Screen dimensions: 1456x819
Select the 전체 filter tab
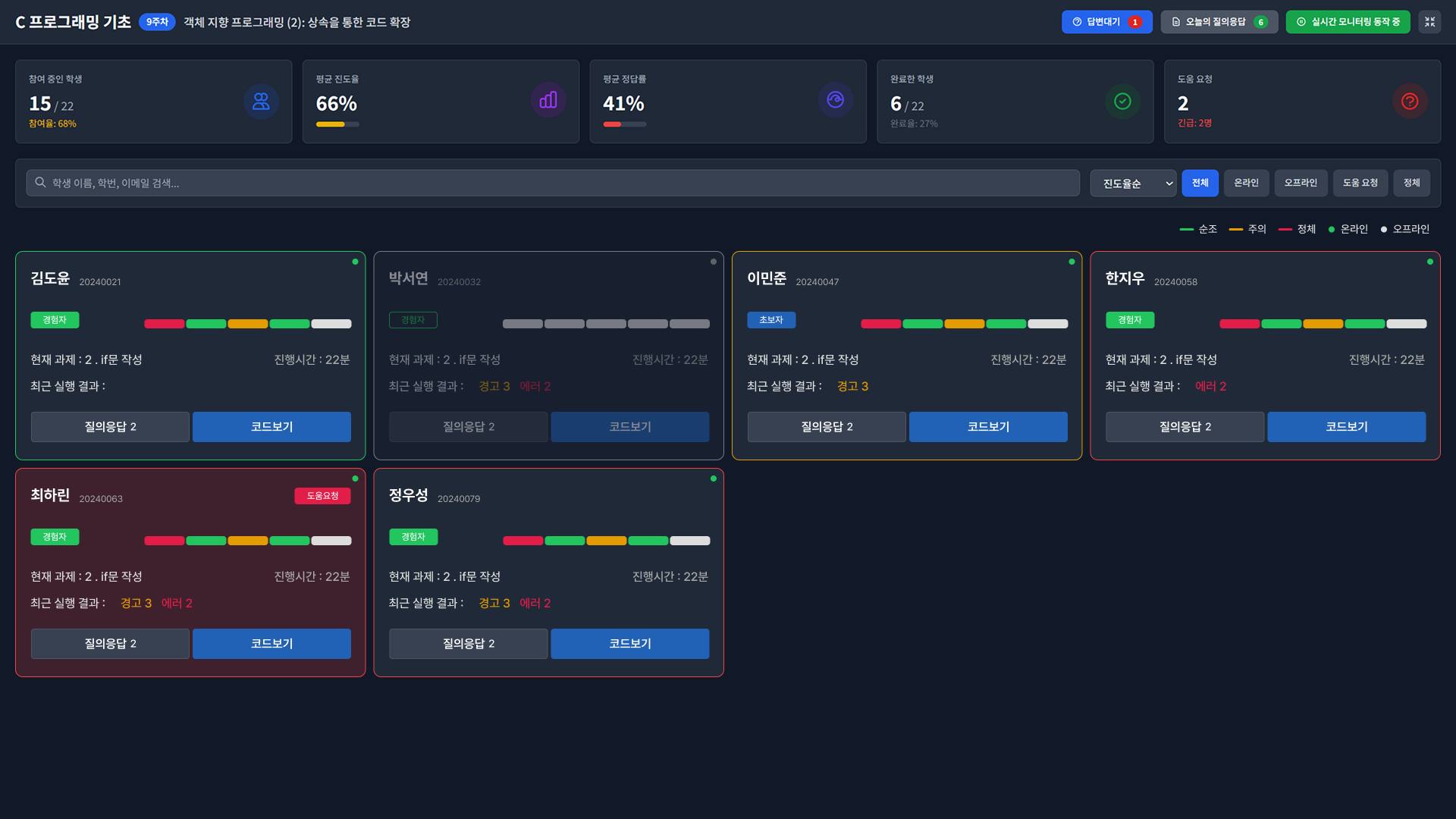1200,183
